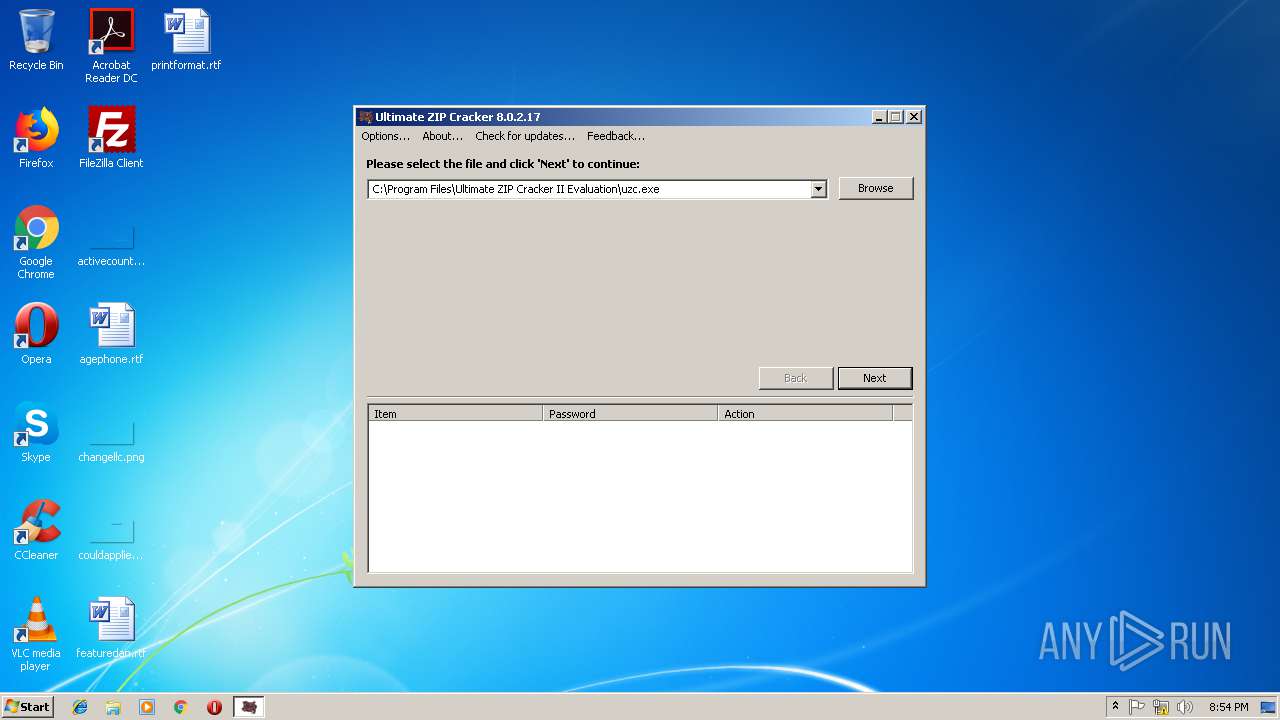Click Ultimate ZIP Cracker title bar icon
Screen dimensions: 1280x720
pos(366,117)
